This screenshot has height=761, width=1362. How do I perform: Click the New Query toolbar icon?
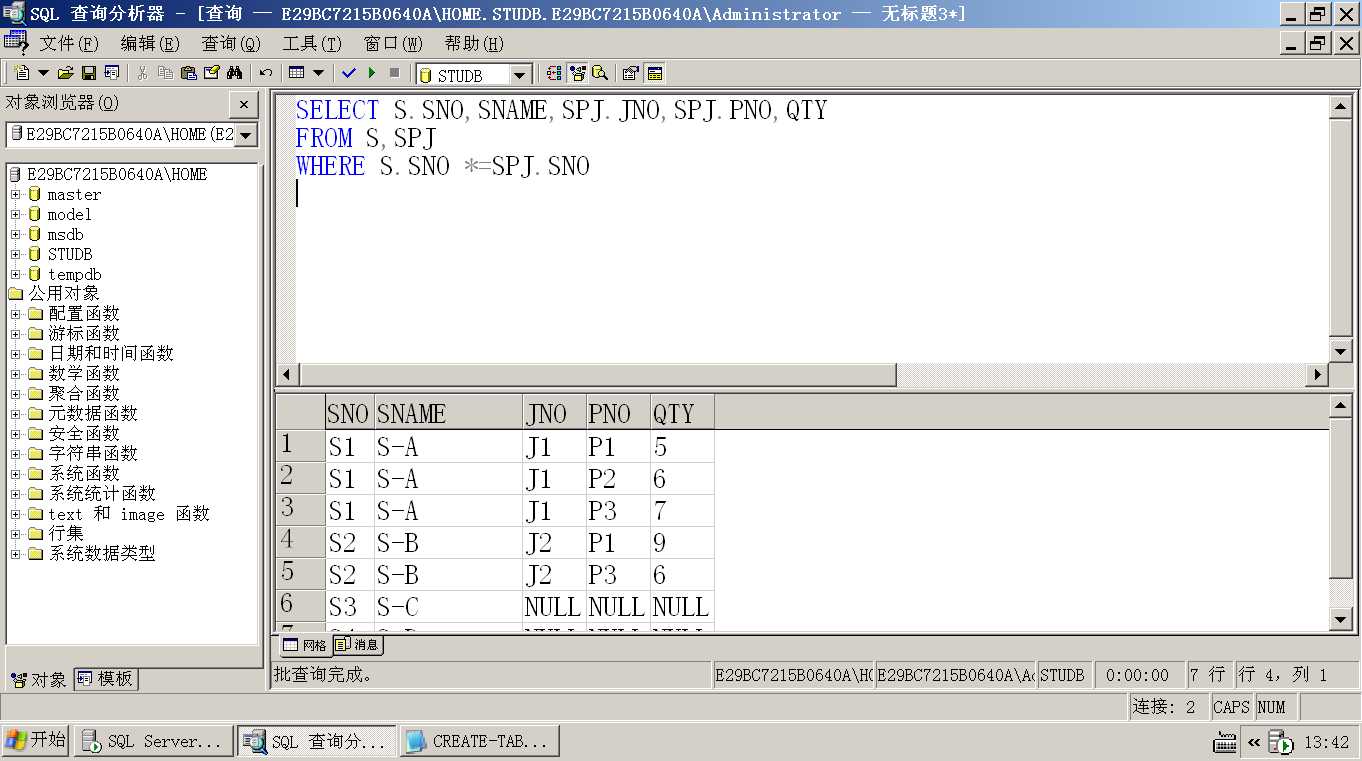click(22, 73)
